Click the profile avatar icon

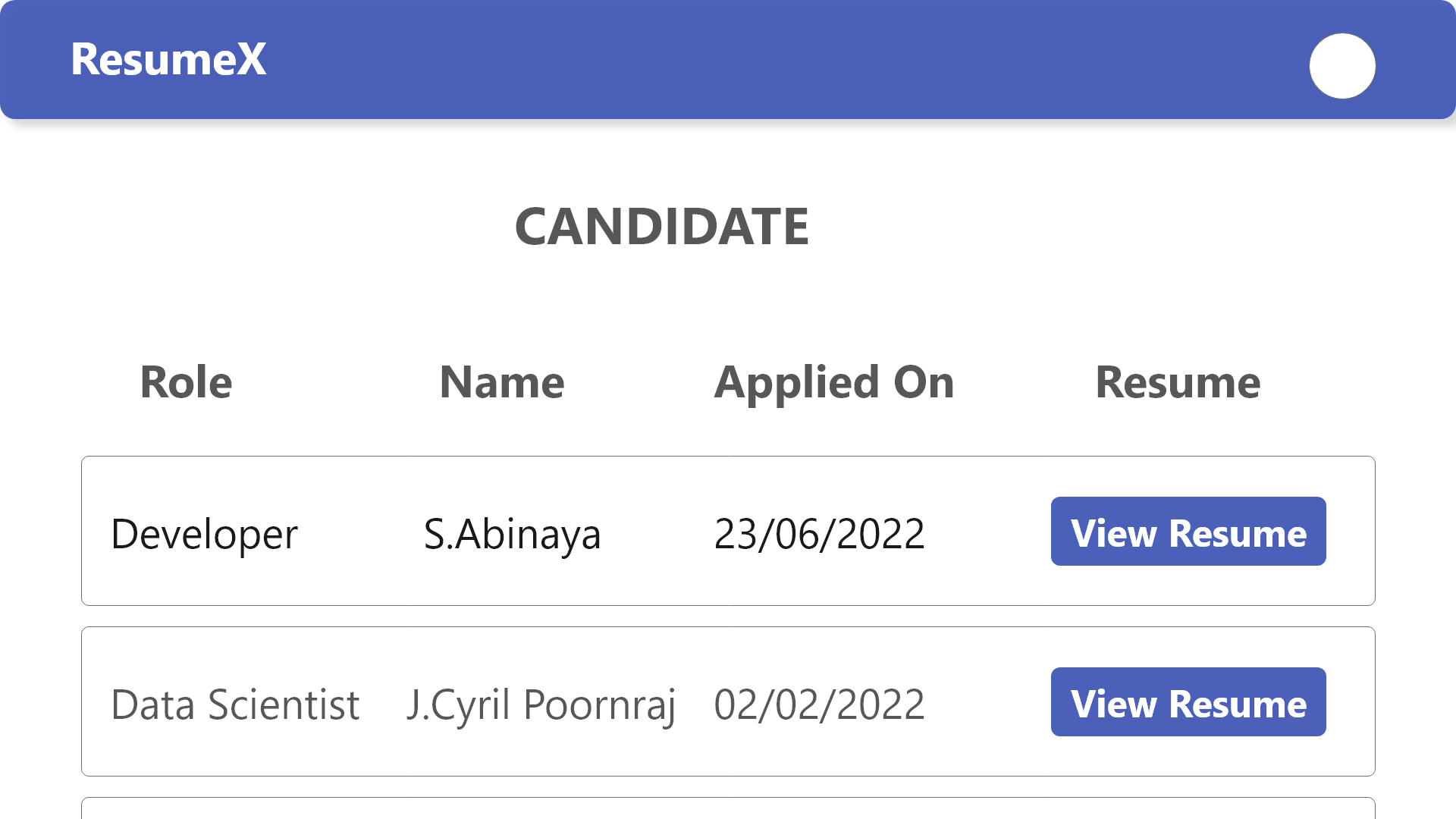[x=1341, y=67]
